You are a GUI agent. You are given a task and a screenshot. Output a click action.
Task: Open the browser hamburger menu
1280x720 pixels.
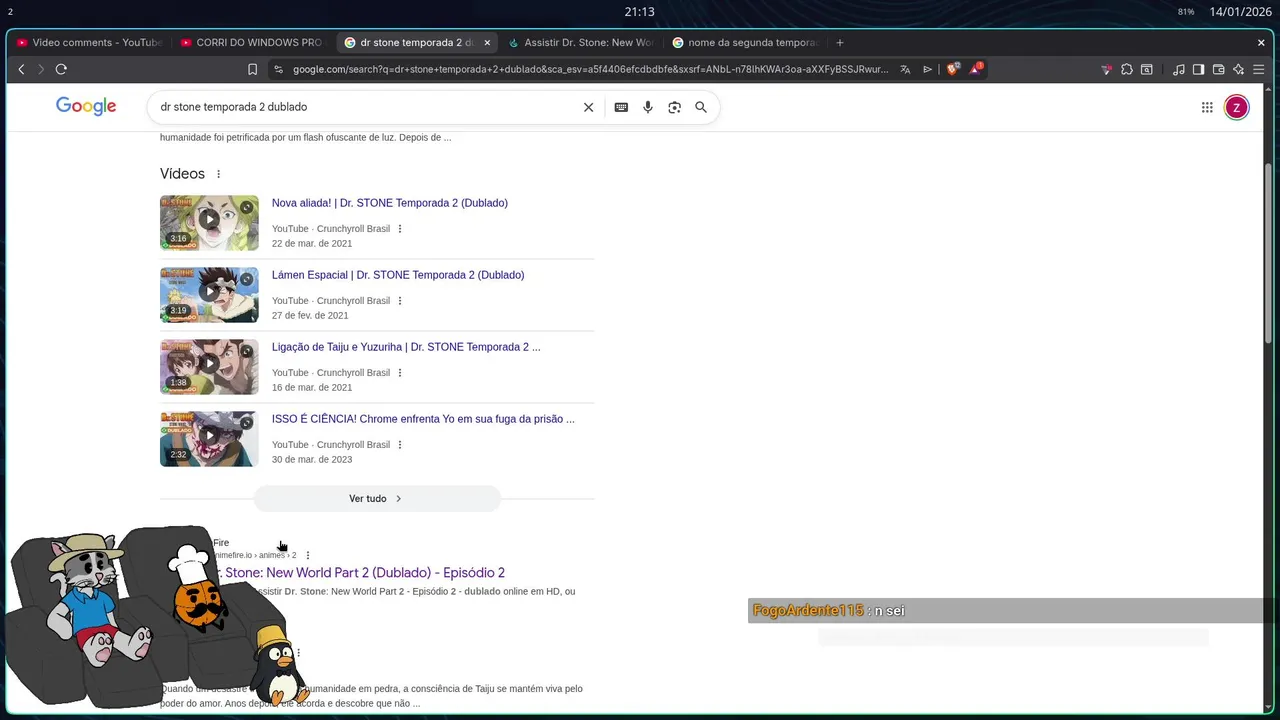(x=1258, y=69)
